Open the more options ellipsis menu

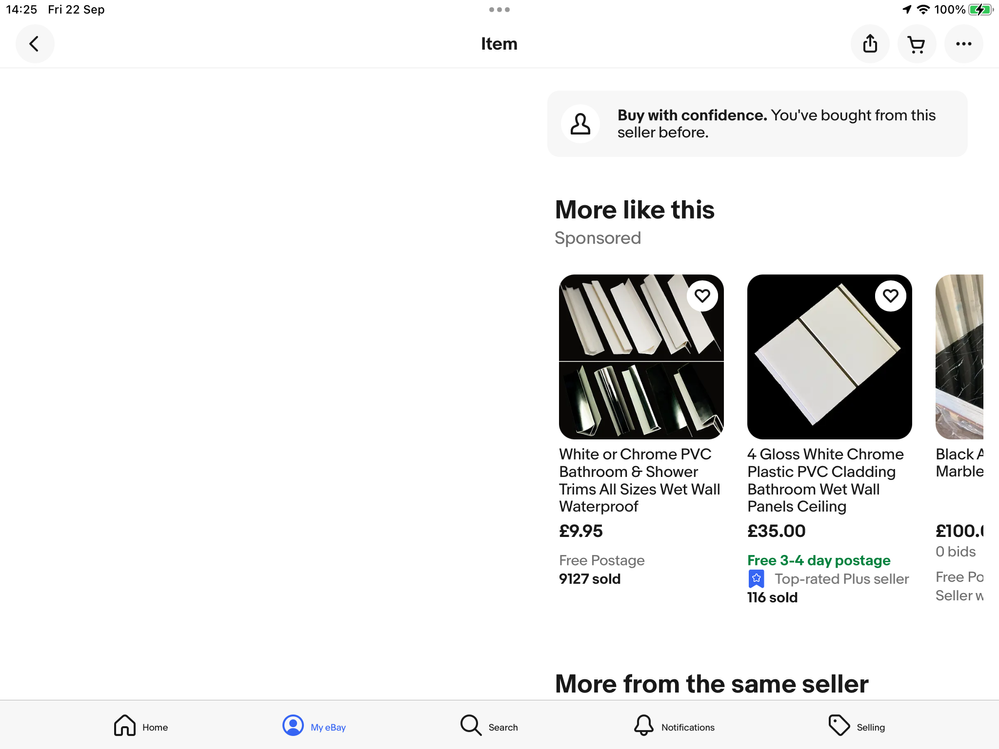coord(964,44)
